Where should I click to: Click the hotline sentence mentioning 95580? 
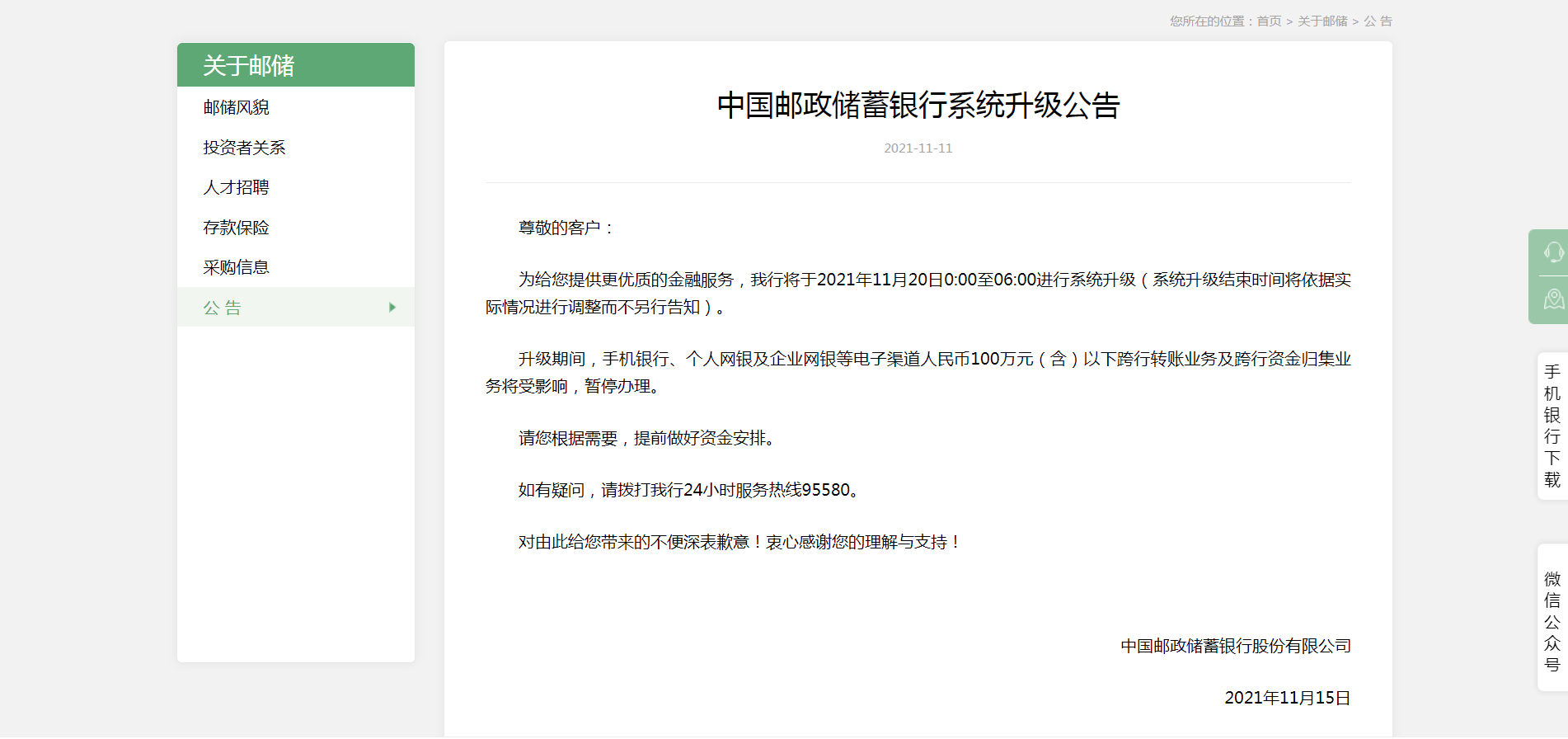pos(691,490)
